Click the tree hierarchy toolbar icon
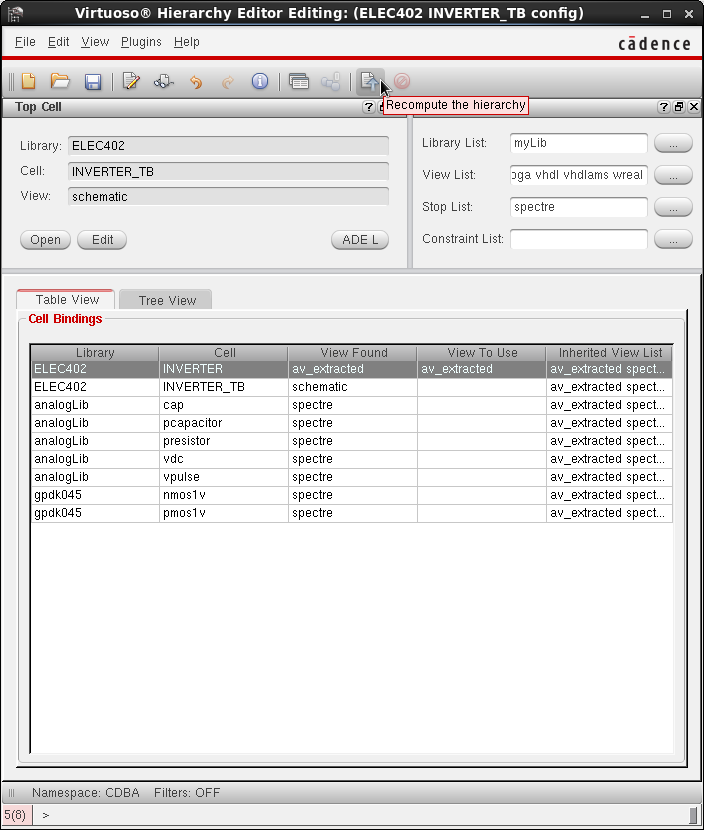The image size is (704, 830). [x=331, y=82]
